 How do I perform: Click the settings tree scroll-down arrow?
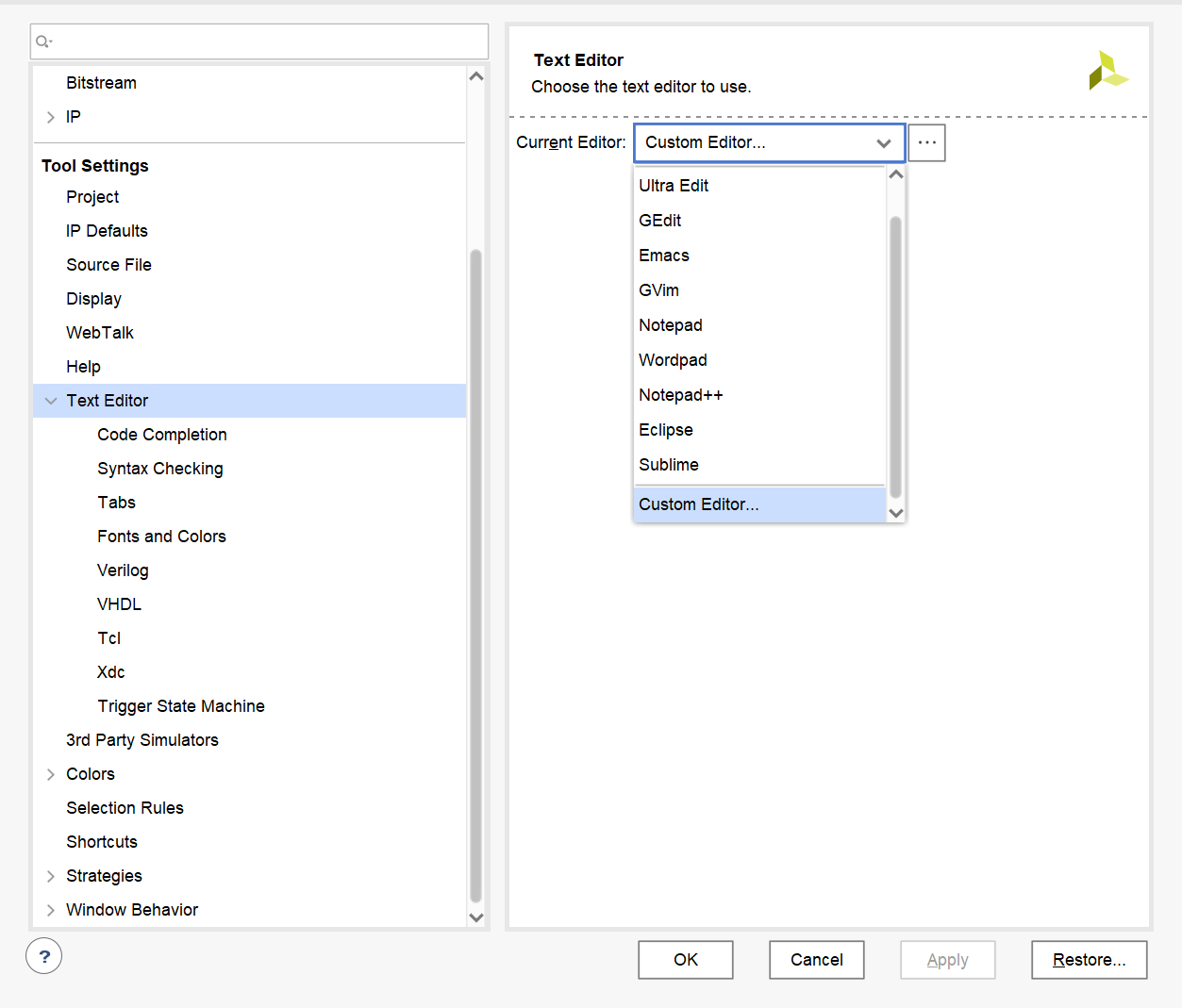pyautogui.click(x=476, y=917)
